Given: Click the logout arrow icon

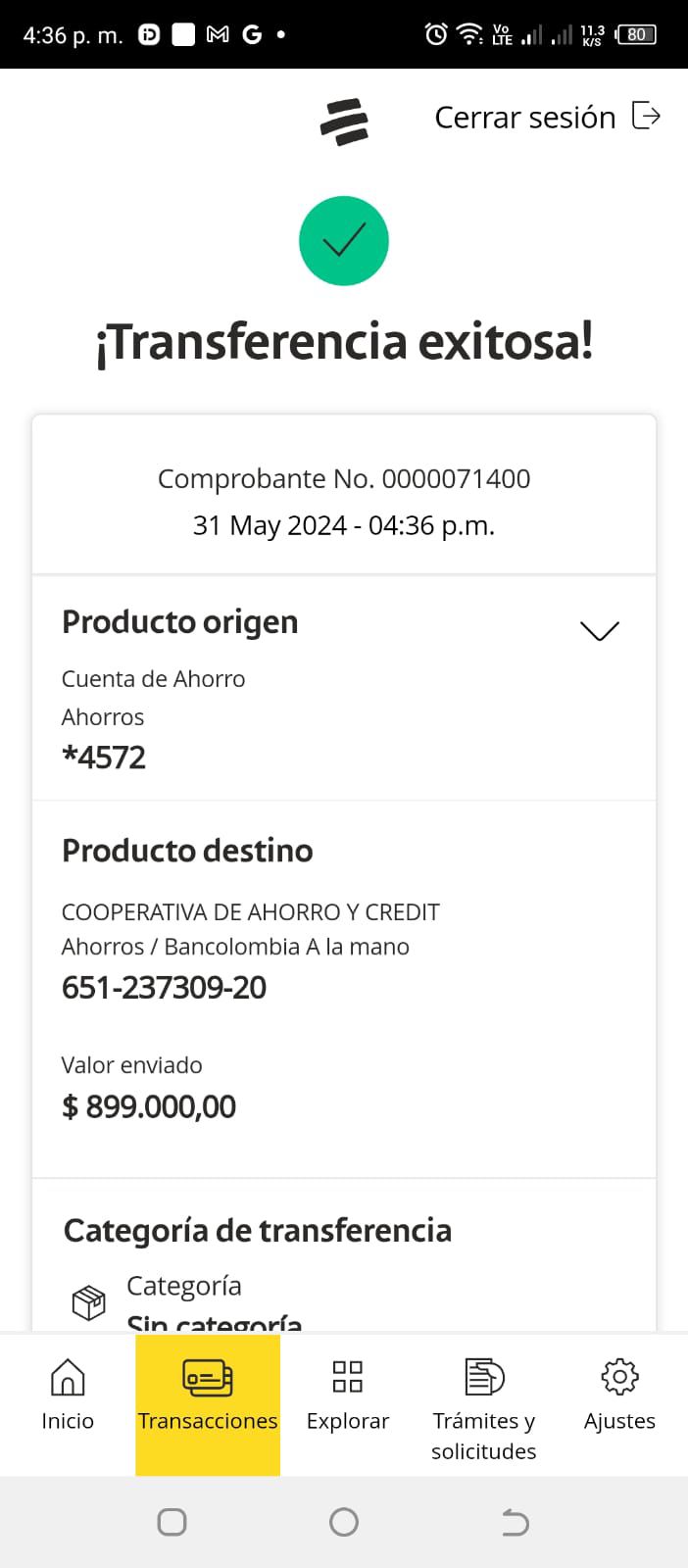Looking at the screenshot, I should pos(646,116).
